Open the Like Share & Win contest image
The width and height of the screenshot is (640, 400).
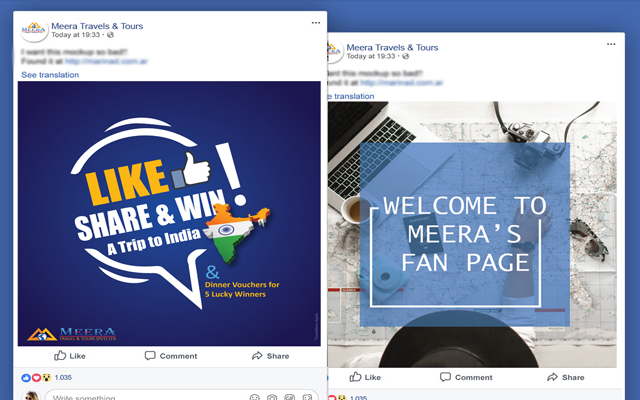[x=169, y=213]
